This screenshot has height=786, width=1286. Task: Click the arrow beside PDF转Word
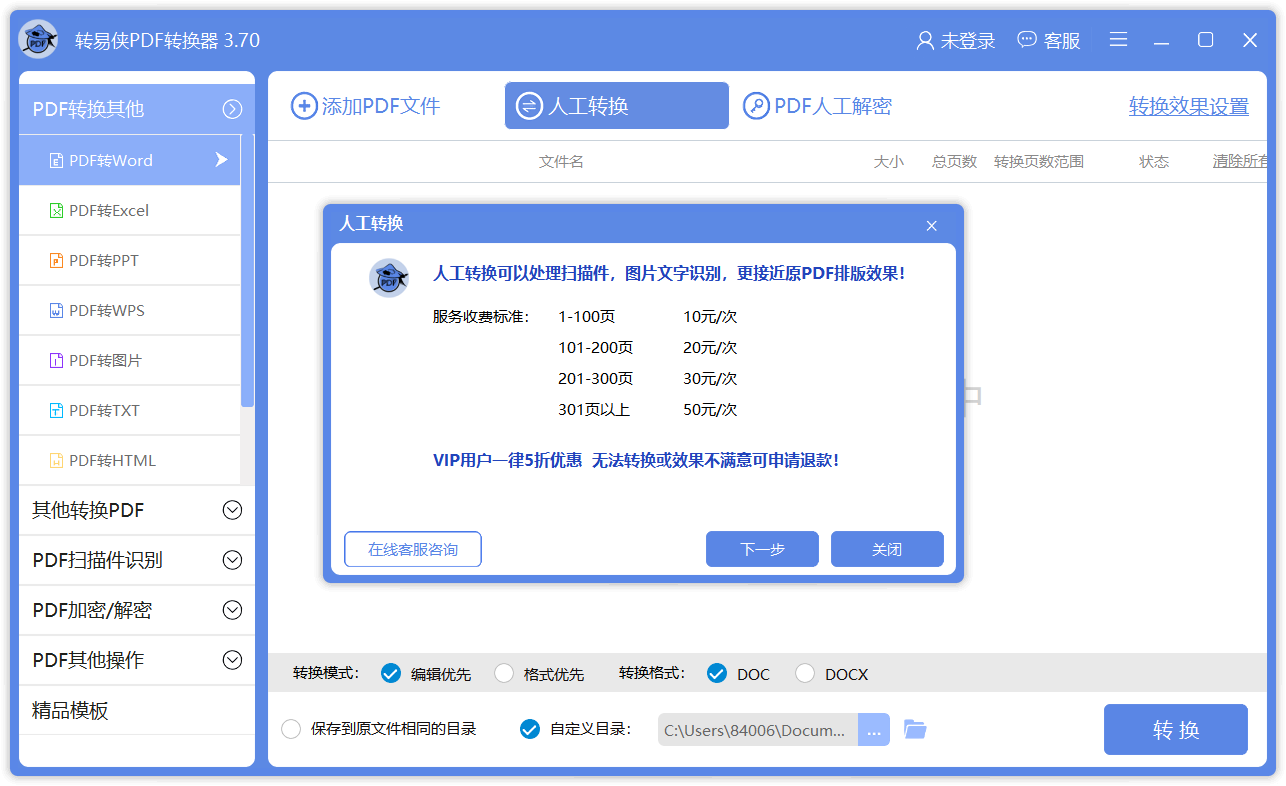click(x=222, y=160)
